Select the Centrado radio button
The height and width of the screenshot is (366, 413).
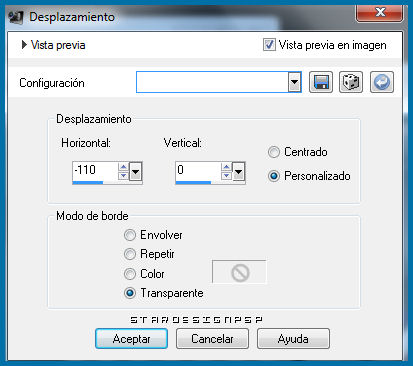click(274, 152)
